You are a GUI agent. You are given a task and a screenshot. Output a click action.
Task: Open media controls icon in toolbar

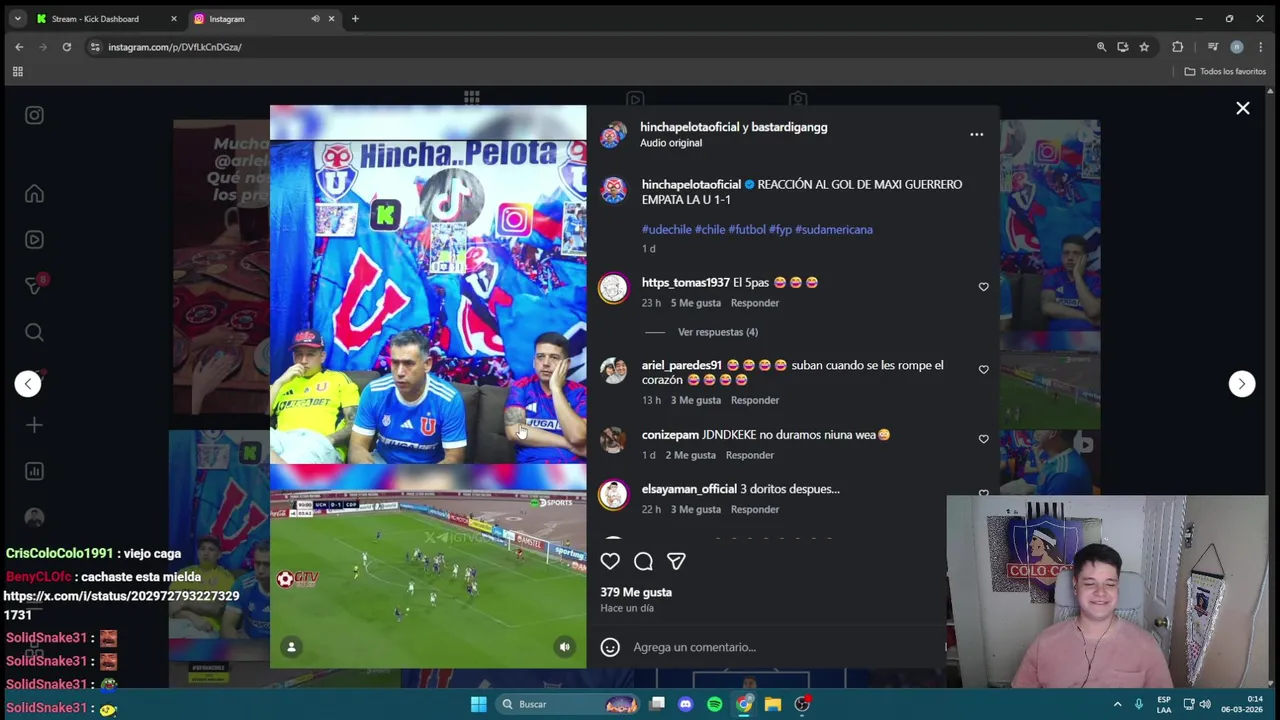1212,47
